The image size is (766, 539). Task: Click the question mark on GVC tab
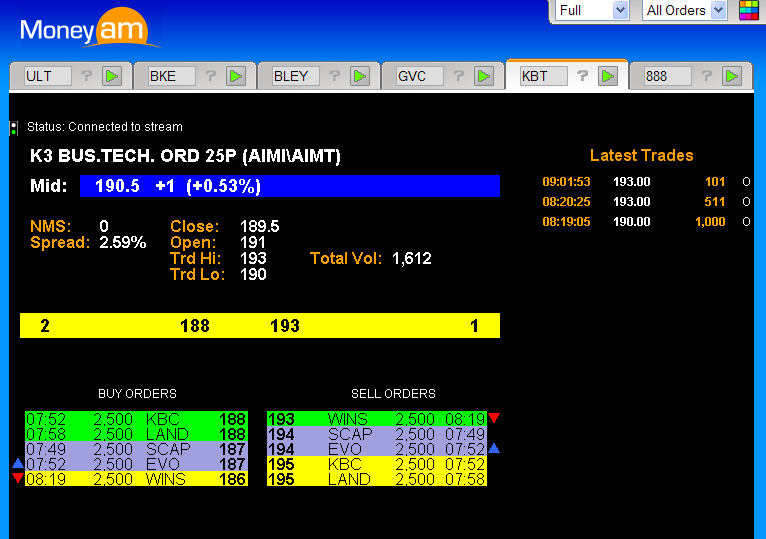459,76
